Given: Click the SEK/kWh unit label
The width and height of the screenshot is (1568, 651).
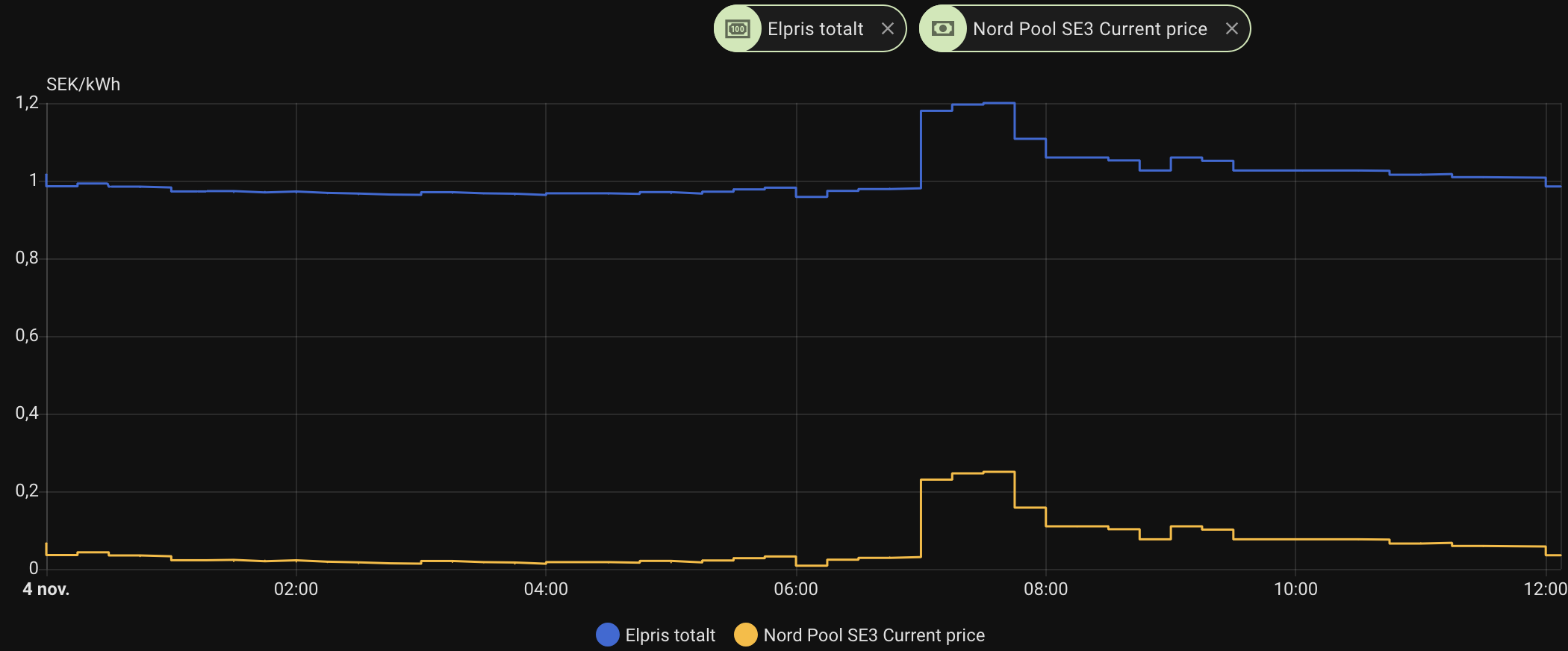Looking at the screenshot, I should pos(83,84).
